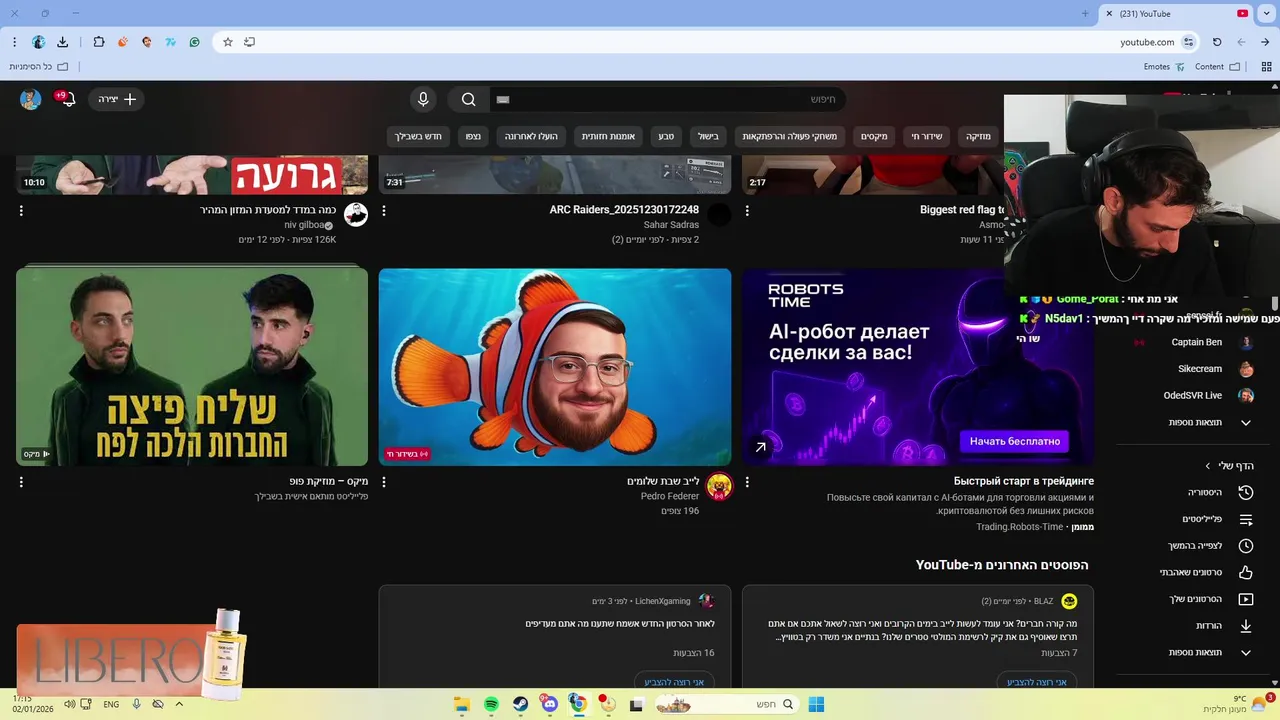Open site info icon beside youtube.com

1188,42
